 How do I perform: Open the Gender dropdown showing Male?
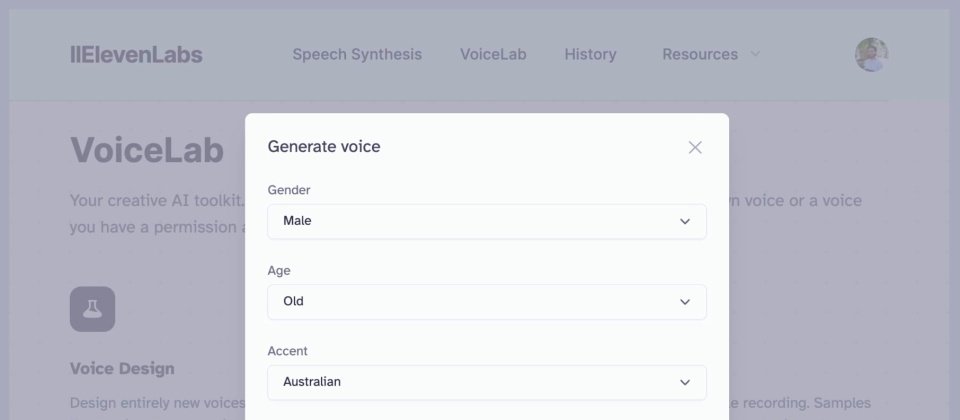(x=486, y=221)
